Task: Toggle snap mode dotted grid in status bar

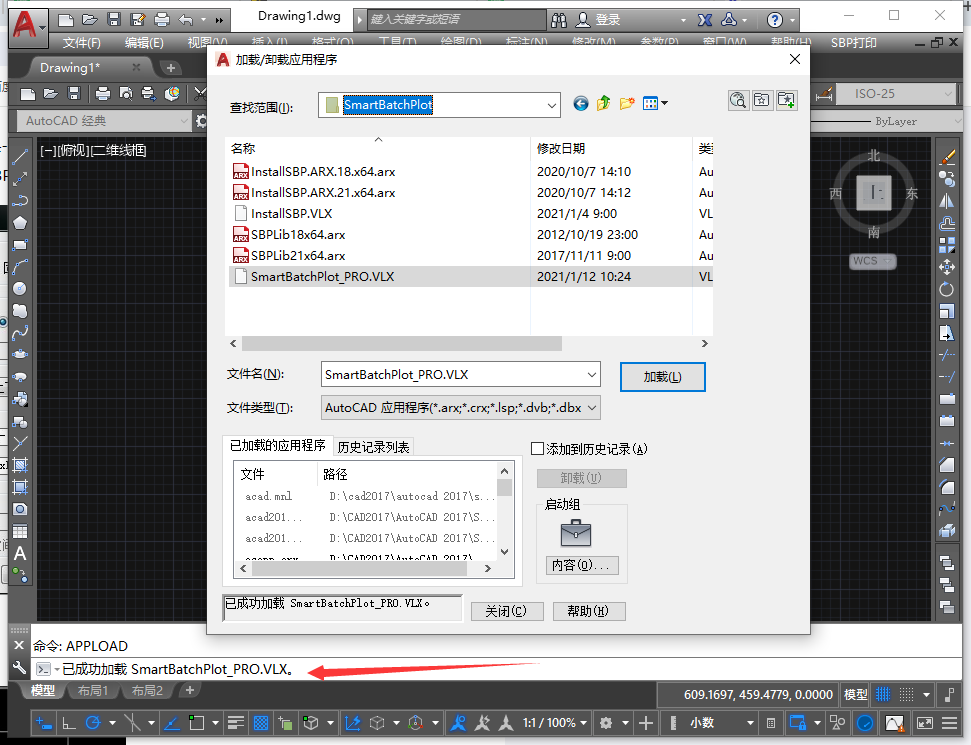Action: (x=906, y=694)
